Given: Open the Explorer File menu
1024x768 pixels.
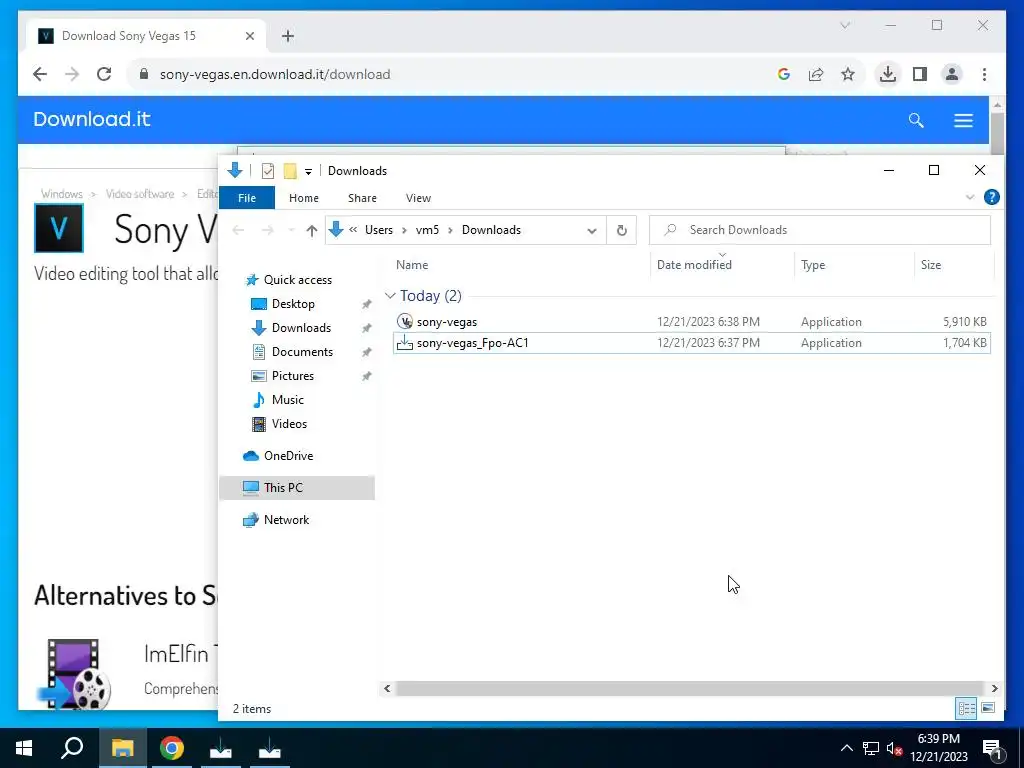Looking at the screenshot, I should coord(247,198).
